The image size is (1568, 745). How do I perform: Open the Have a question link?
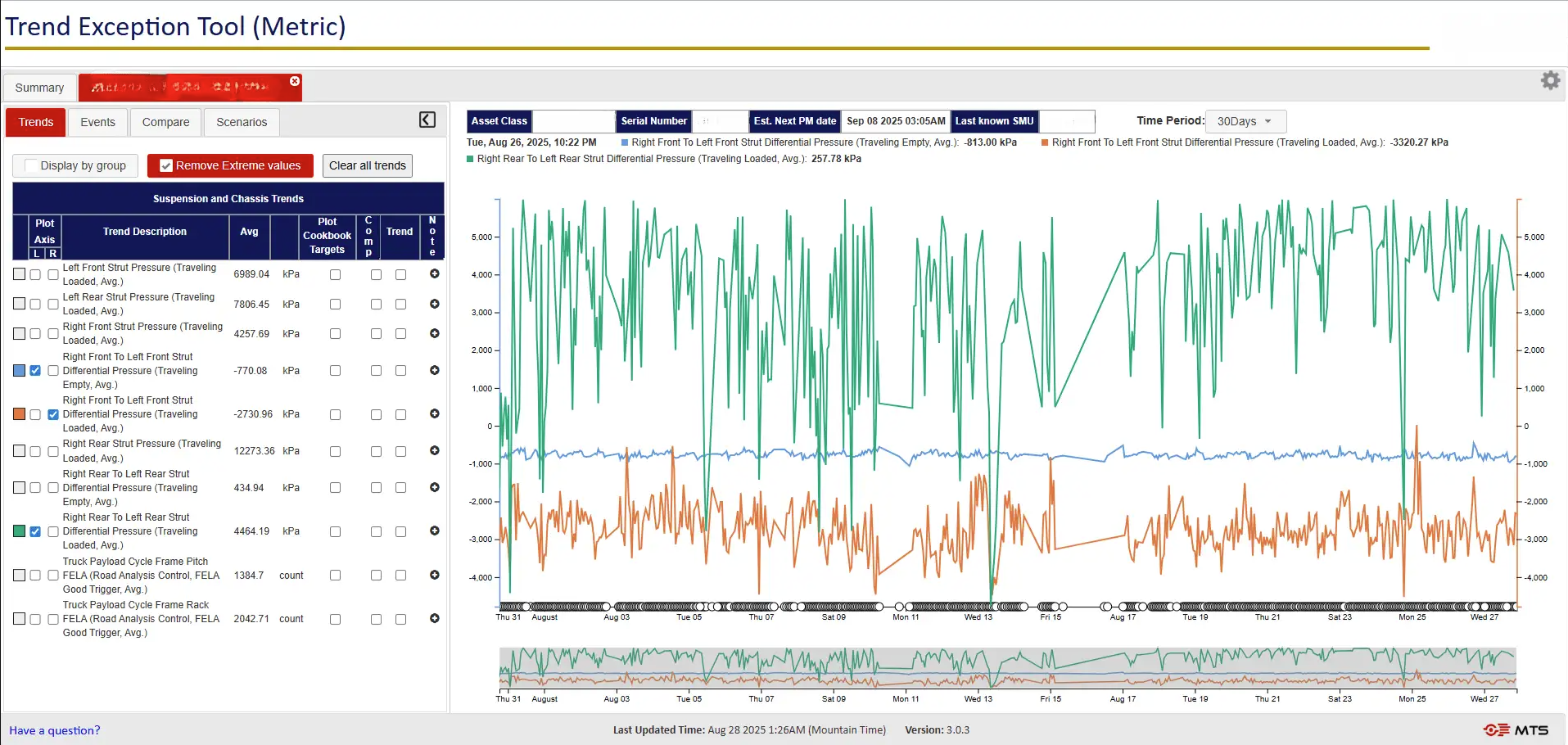pos(54,729)
